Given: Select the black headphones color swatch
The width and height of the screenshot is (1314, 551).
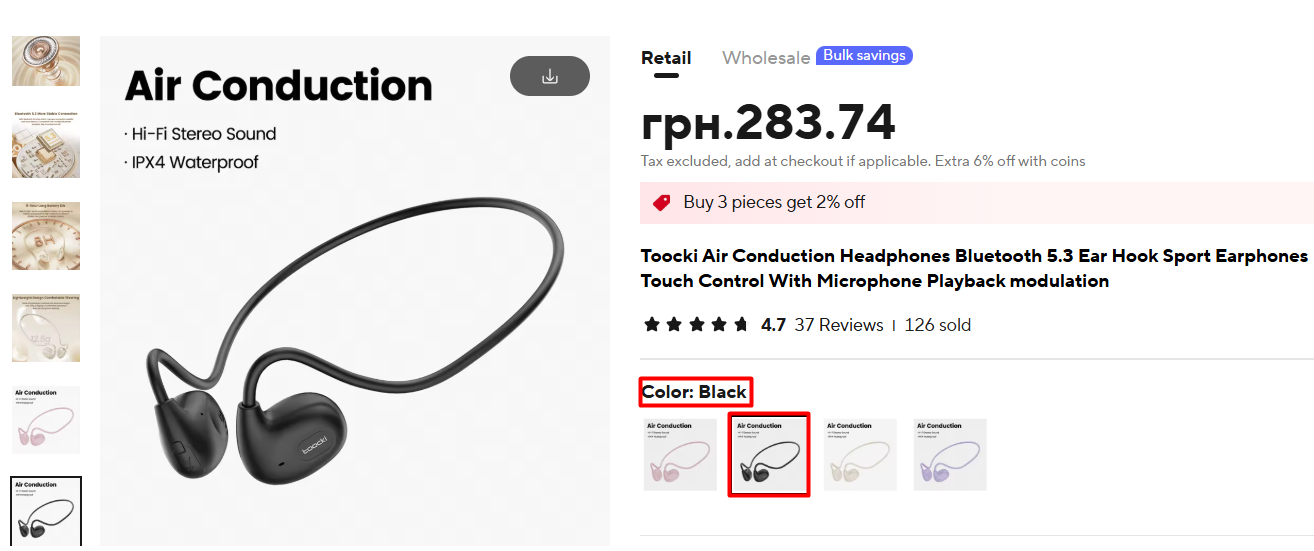Looking at the screenshot, I should tap(768, 454).
